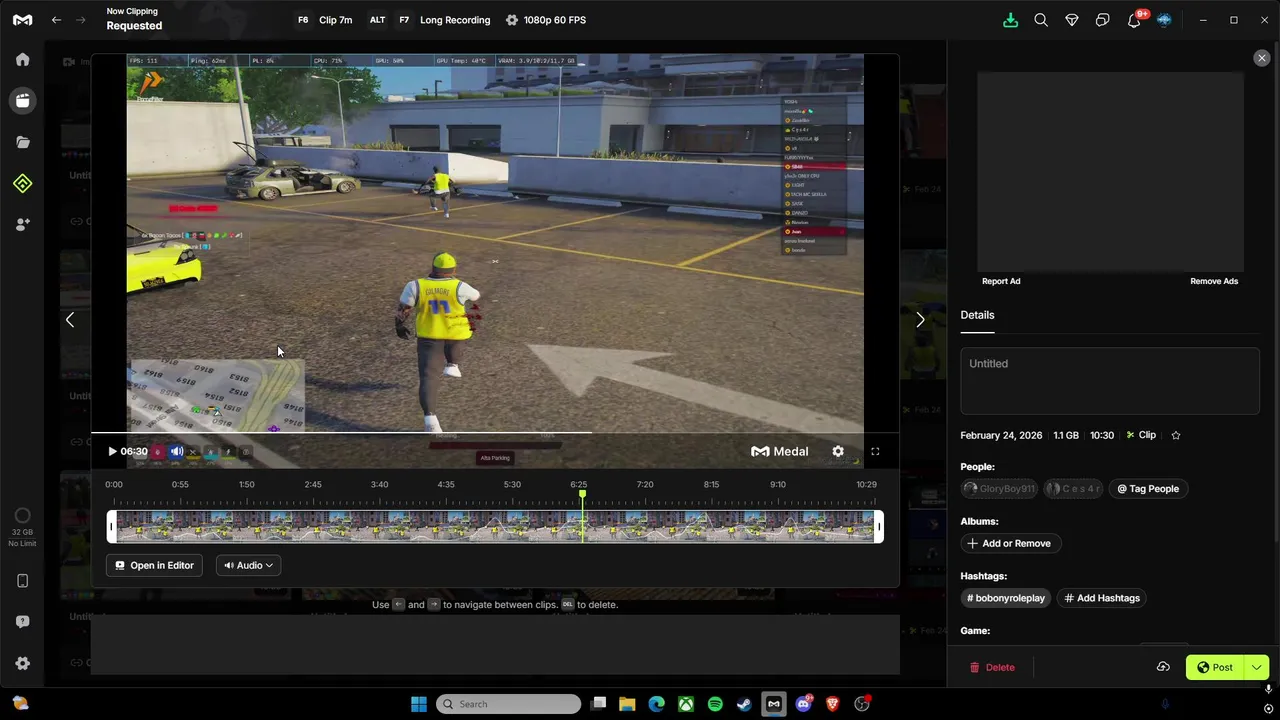The image size is (1280, 720).
Task: Click the left trim handle
Action: pyautogui.click(x=112, y=527)
